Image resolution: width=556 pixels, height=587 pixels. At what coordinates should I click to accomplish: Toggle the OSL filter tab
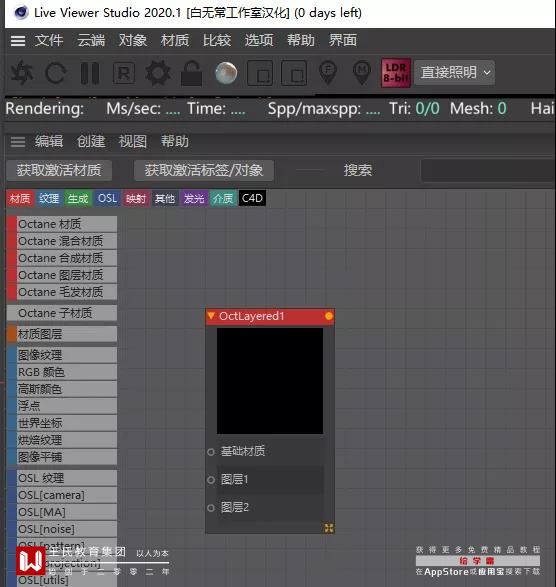tap(107, 198)
